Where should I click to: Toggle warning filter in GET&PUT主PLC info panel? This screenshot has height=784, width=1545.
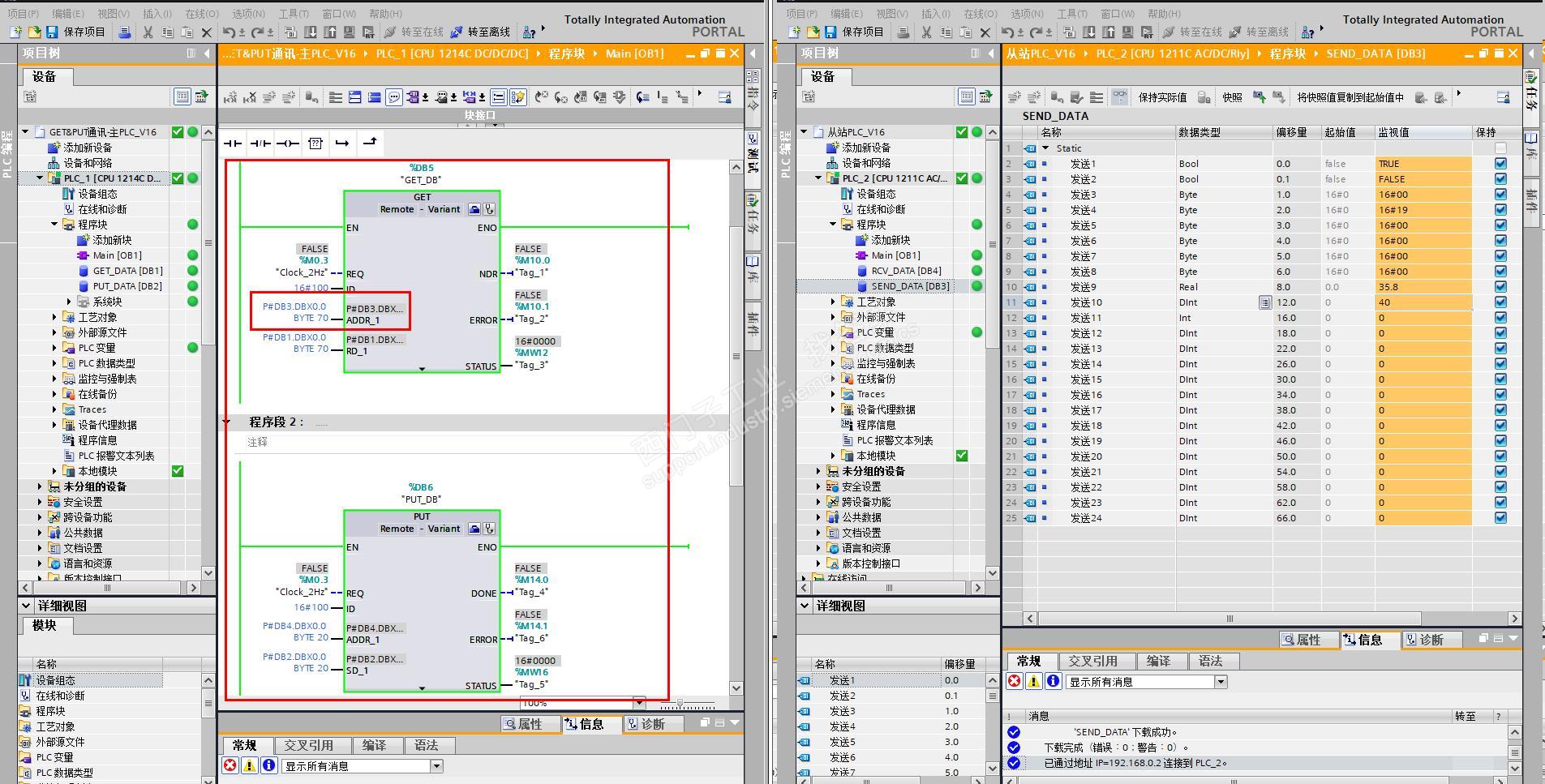point(250,766)
